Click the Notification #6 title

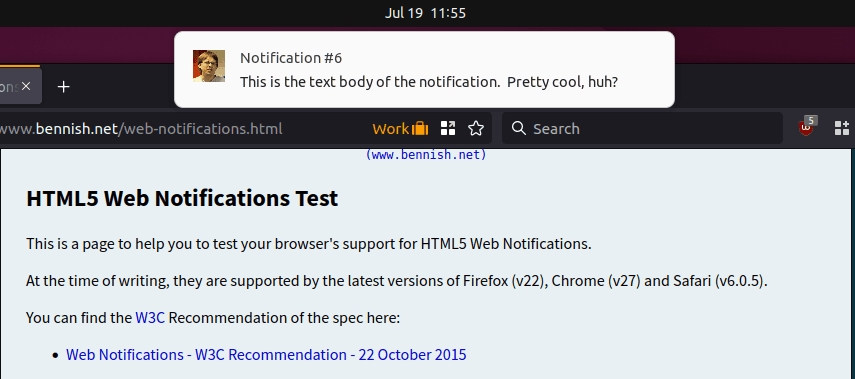pyautogui.click(x=291, y=58)
